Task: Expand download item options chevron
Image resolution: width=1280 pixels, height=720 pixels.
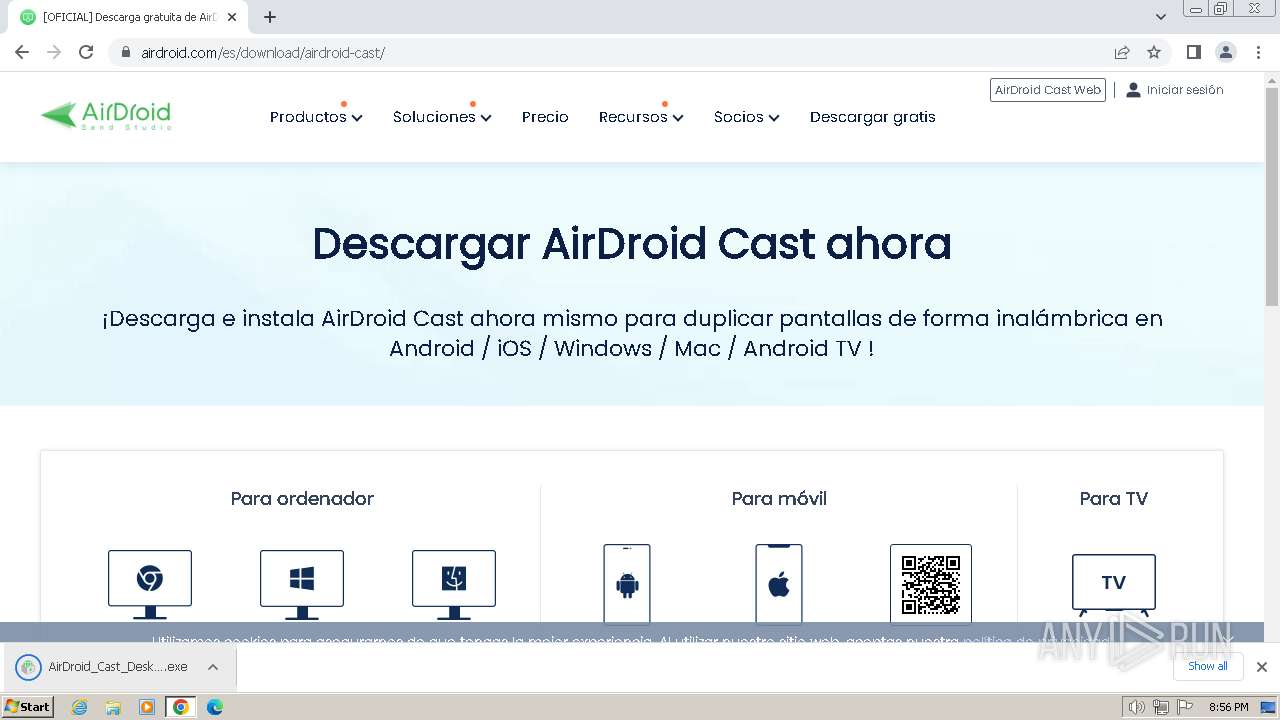Action: [213, 667]
